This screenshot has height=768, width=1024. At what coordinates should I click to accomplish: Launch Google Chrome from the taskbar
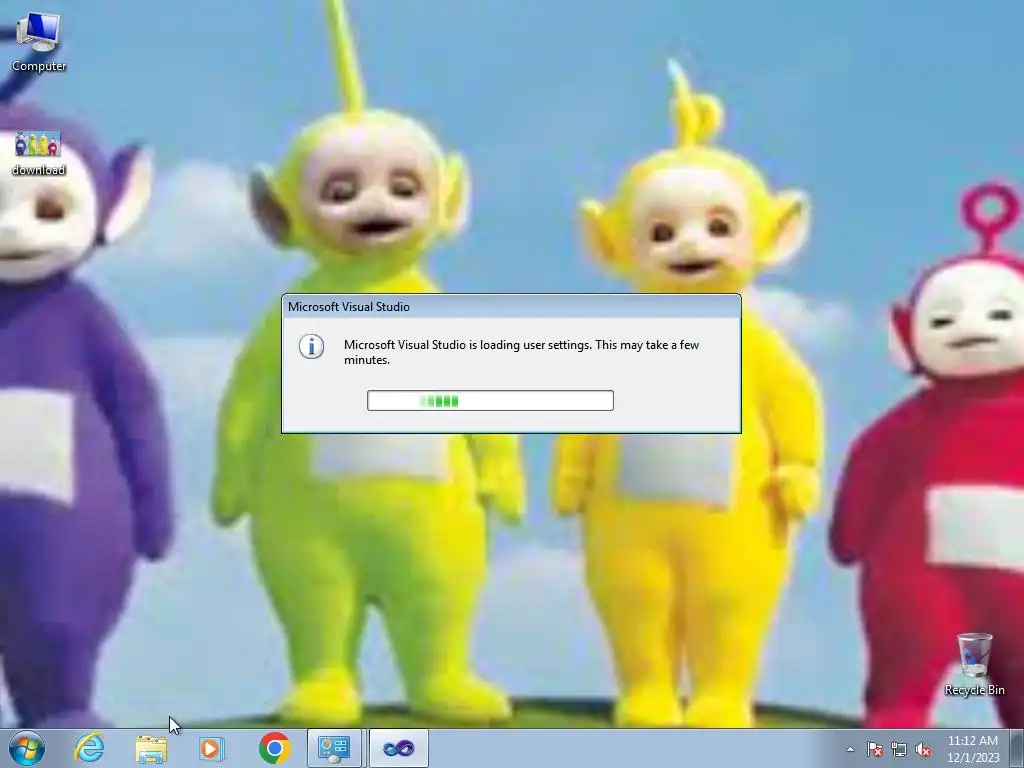[274, 748]
